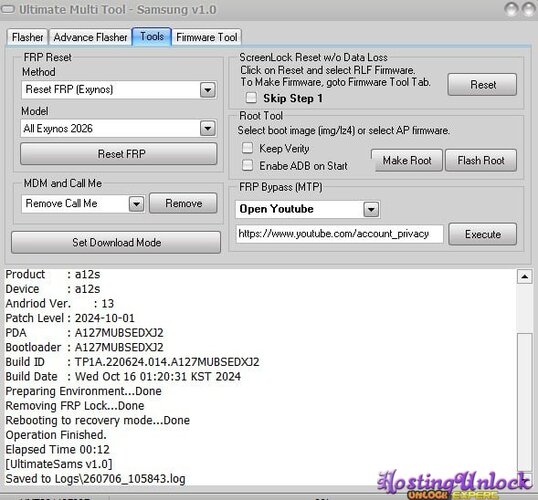The image size is (538, 500).
Task: Click log line 'Removing FRP Lock...Done'
Action: point(75,406)
